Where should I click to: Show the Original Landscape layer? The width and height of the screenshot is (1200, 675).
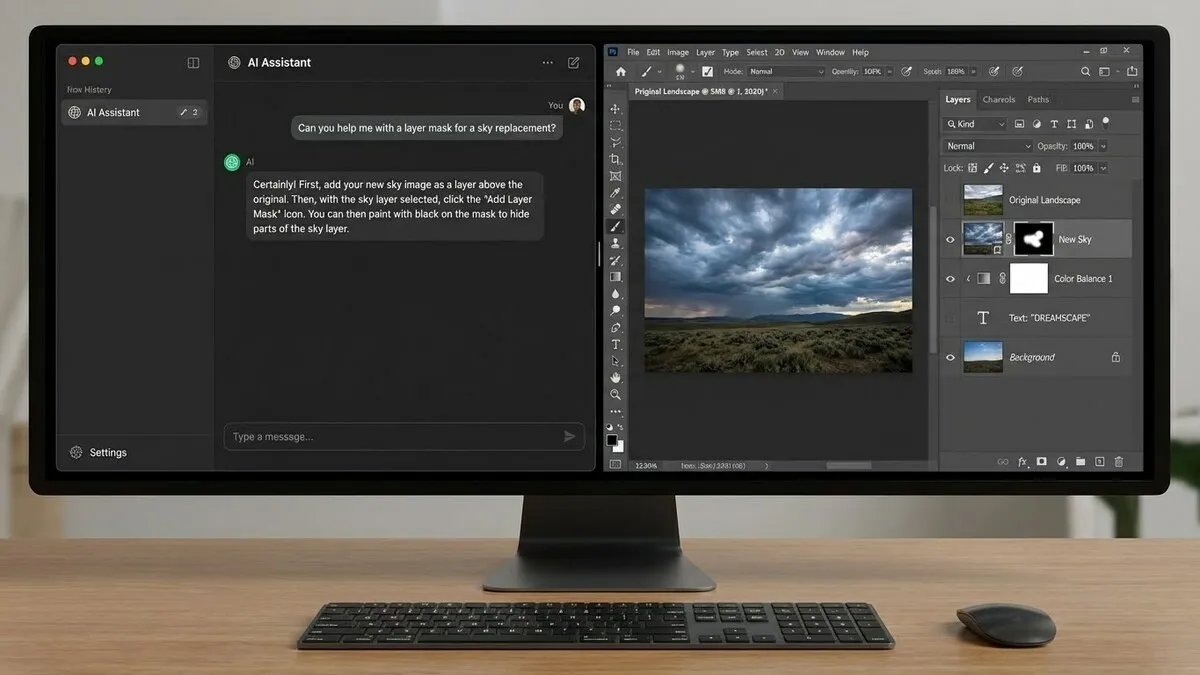point(950,200)
